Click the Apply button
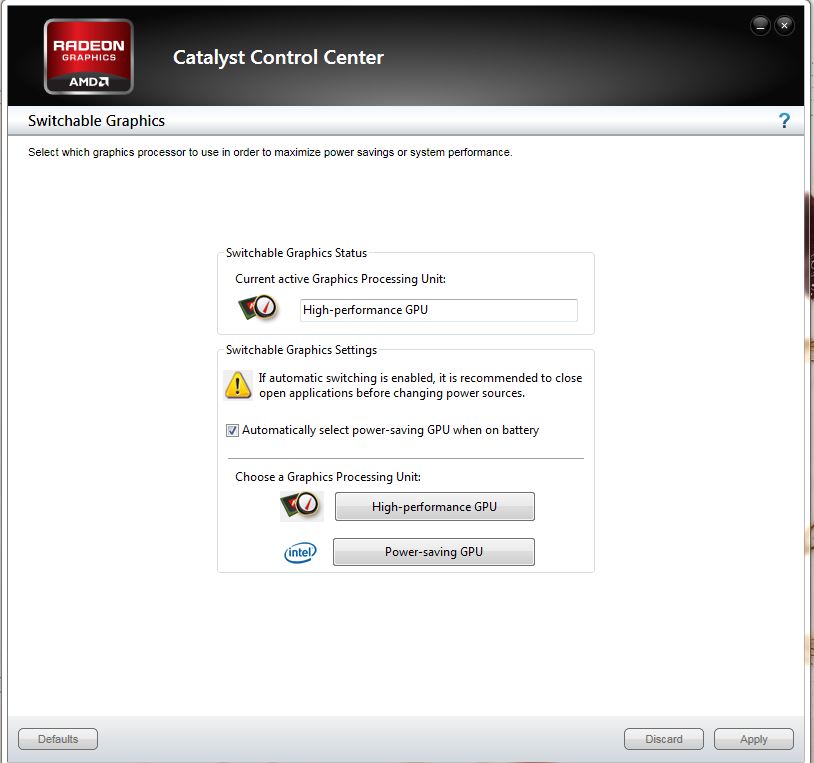The height and width of the screenshot is (763, 814). (753, 739)
